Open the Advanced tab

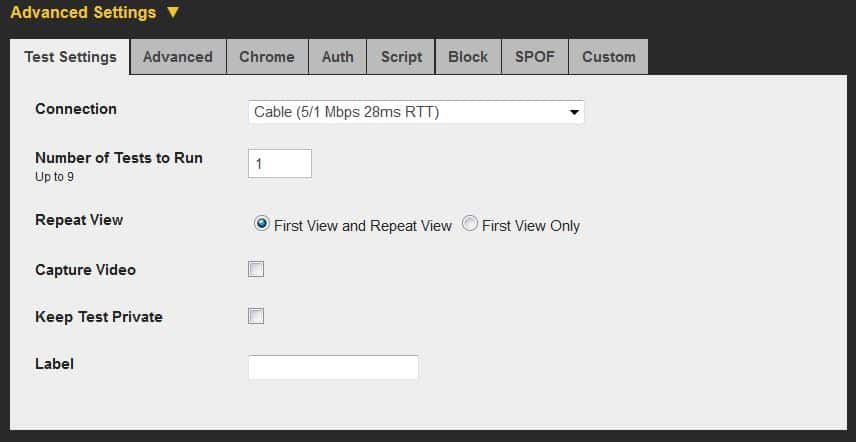tap(178, 57)
